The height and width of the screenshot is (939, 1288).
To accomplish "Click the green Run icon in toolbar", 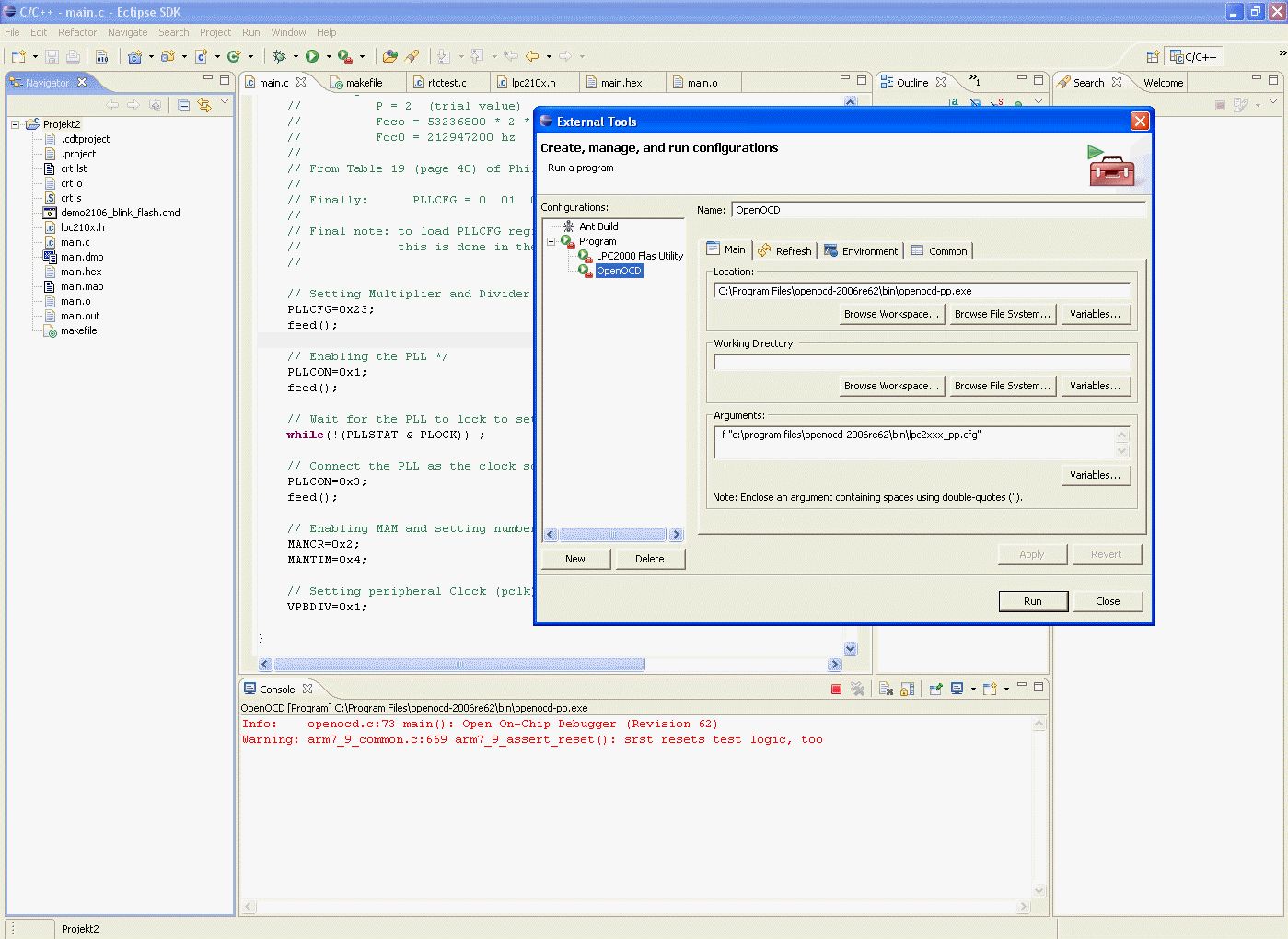I will 312,57.
